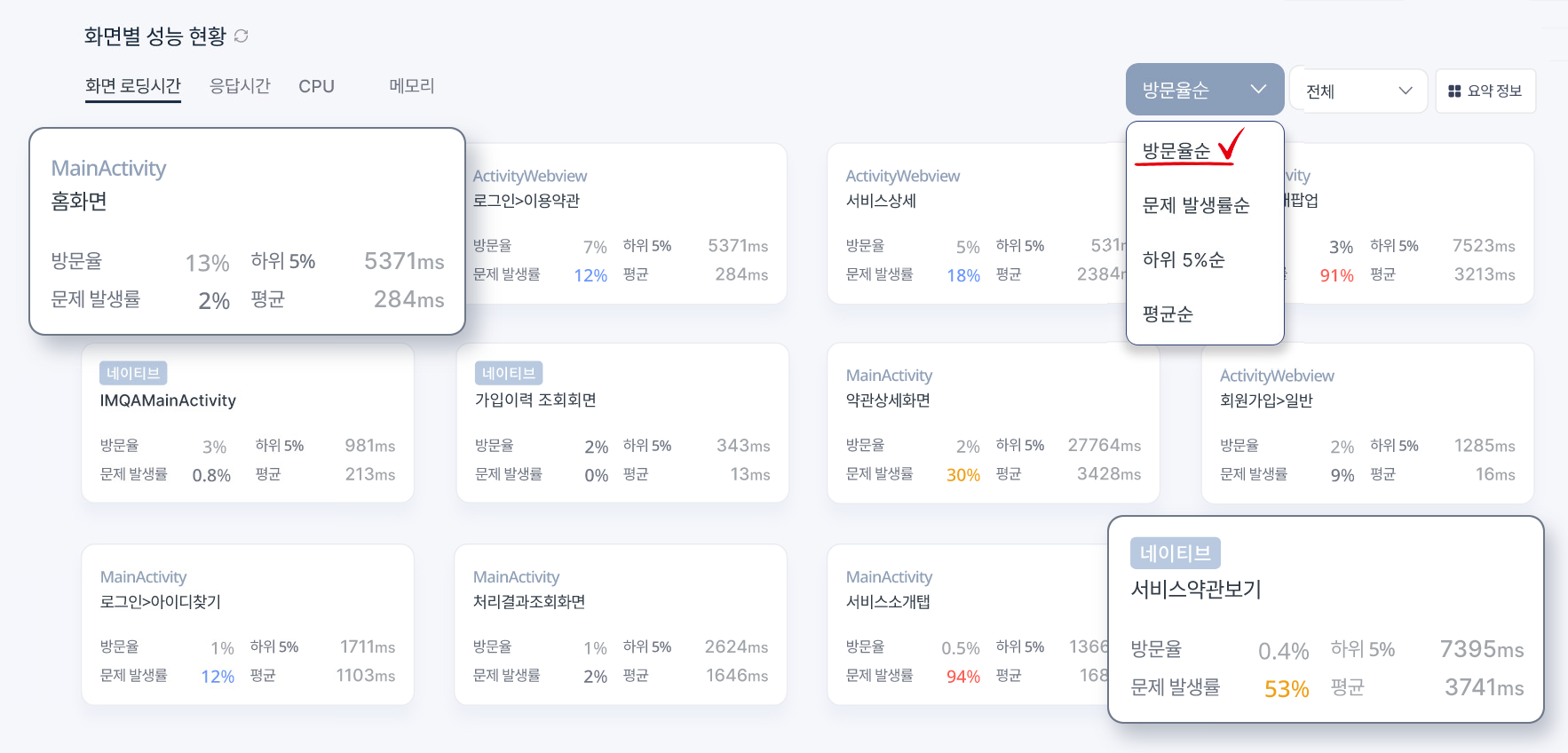Open the 회원가입>일반 card
Viewport: 1568px width, 753px height.
coord(1367,424)
